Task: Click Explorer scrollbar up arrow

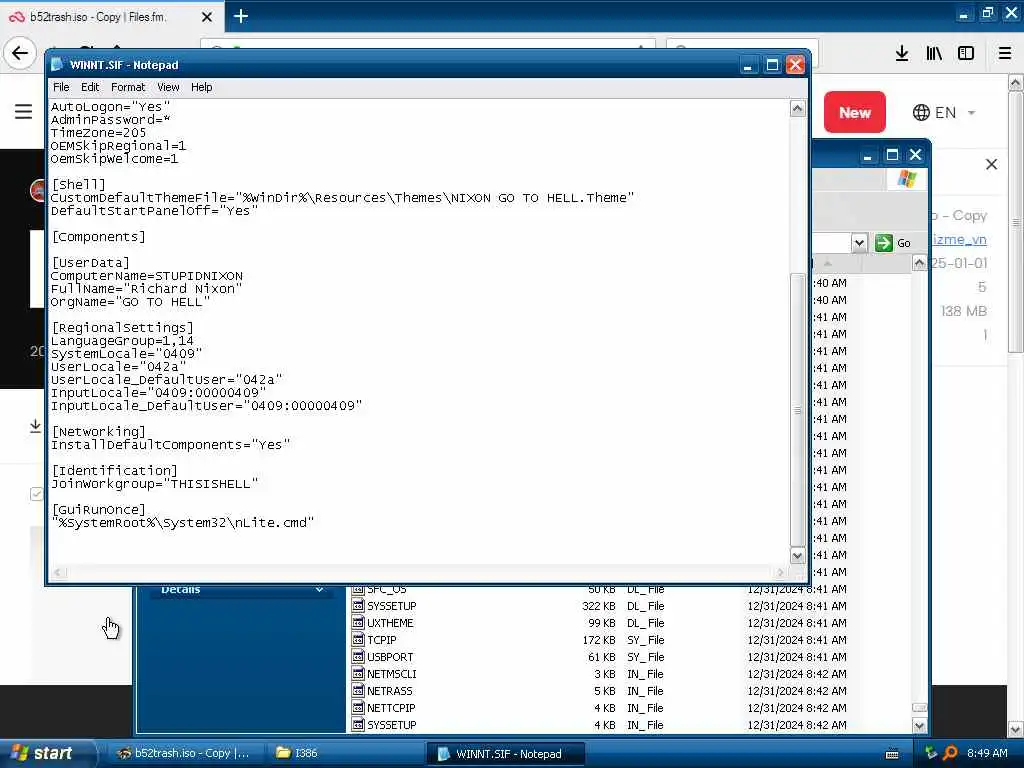Action: click(x=919, y=263)
